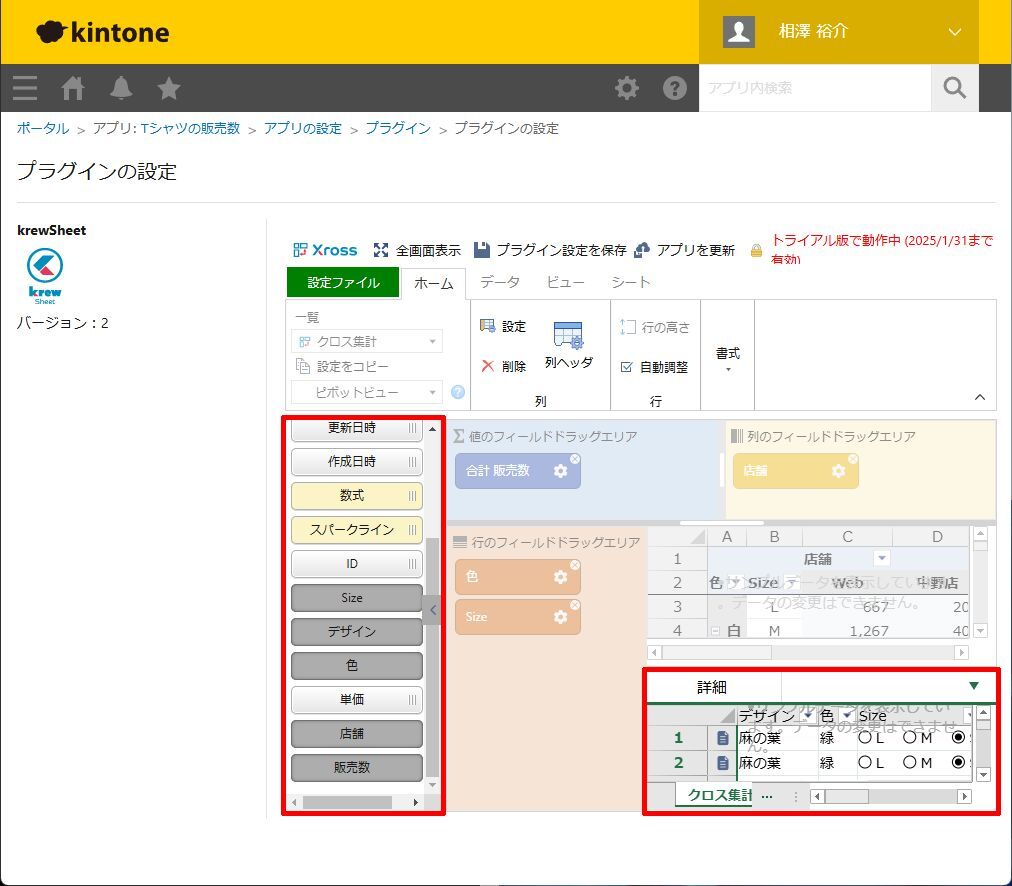The width and height of the screenshot is (1012, 886).
Task: Open the header settings gear
Action: click(x=627, y=88)
